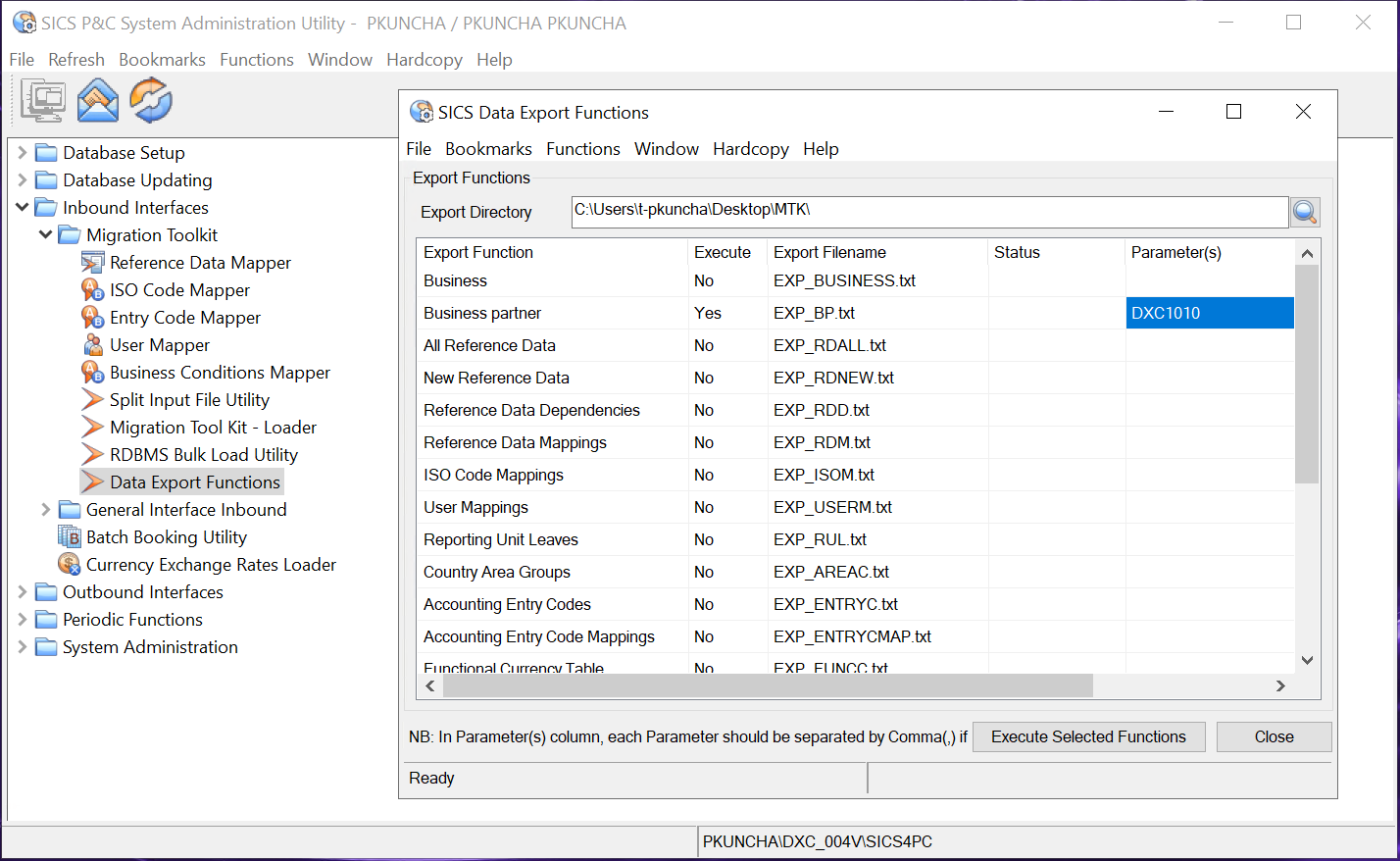This screenshot has width=1400, height=861.
Task: Close the Data Export Functions dialog via Close button
Action: (1274, 736)
